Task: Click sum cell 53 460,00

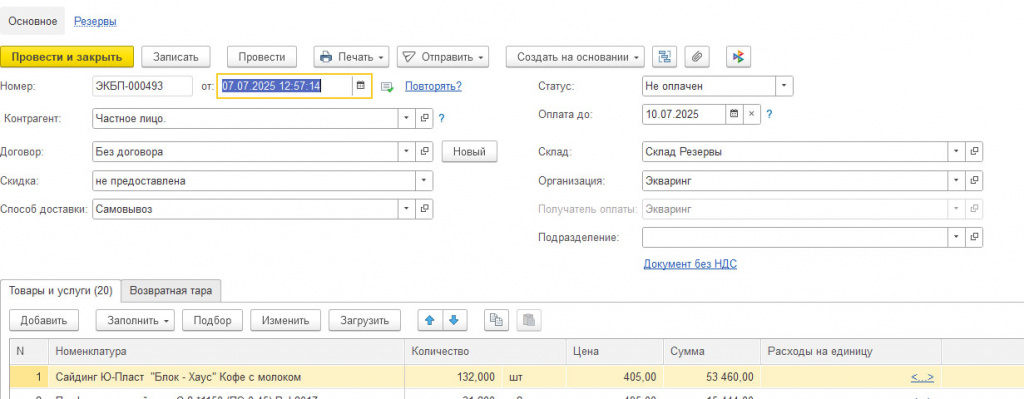Action: tap(712, 377)
